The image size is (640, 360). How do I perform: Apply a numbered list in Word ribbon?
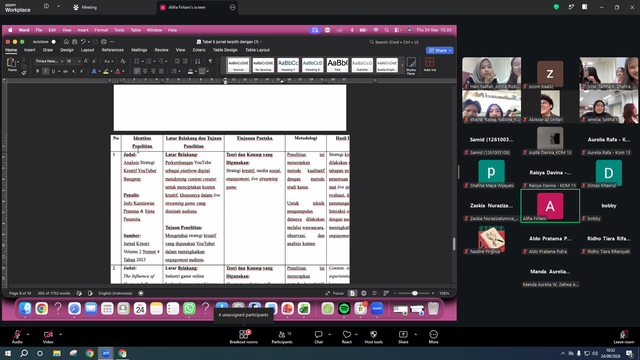[x=149, y=61]
